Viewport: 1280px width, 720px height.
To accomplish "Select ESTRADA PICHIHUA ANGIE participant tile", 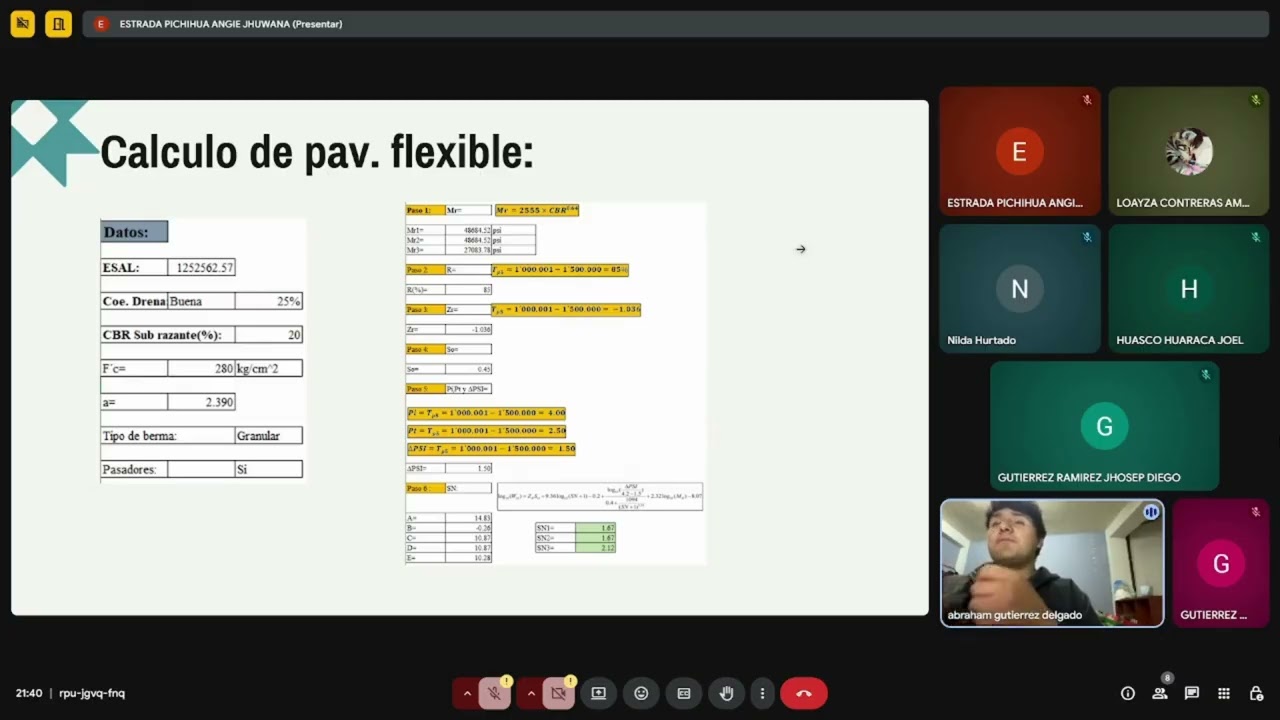I will pos(1019,151).
